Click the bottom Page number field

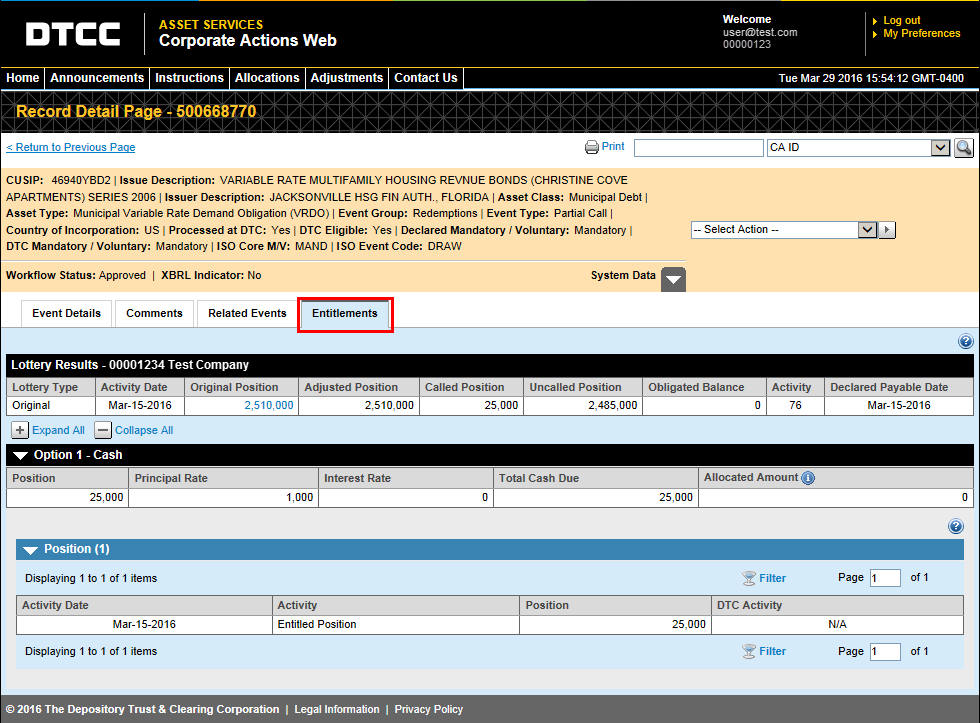point(885,652)
